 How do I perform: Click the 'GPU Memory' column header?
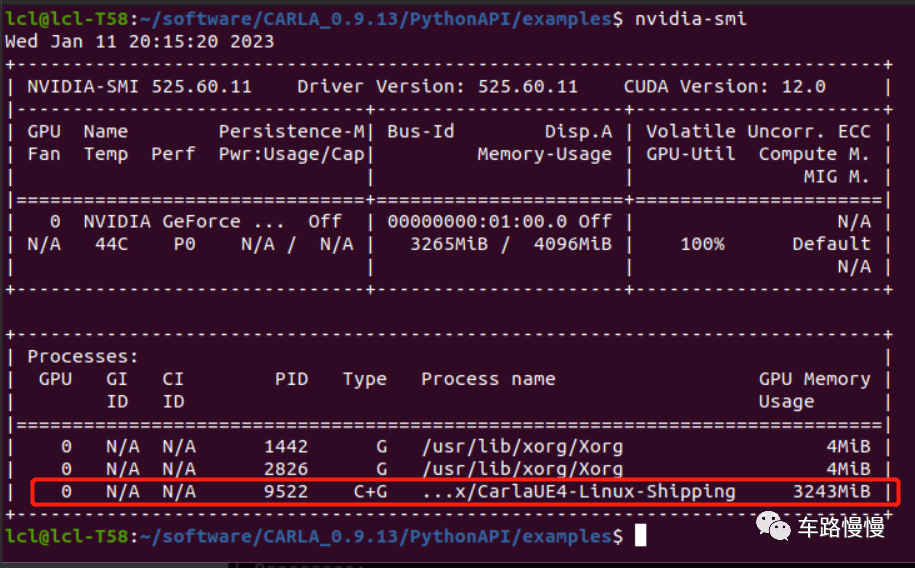click(x=814, y=379)
